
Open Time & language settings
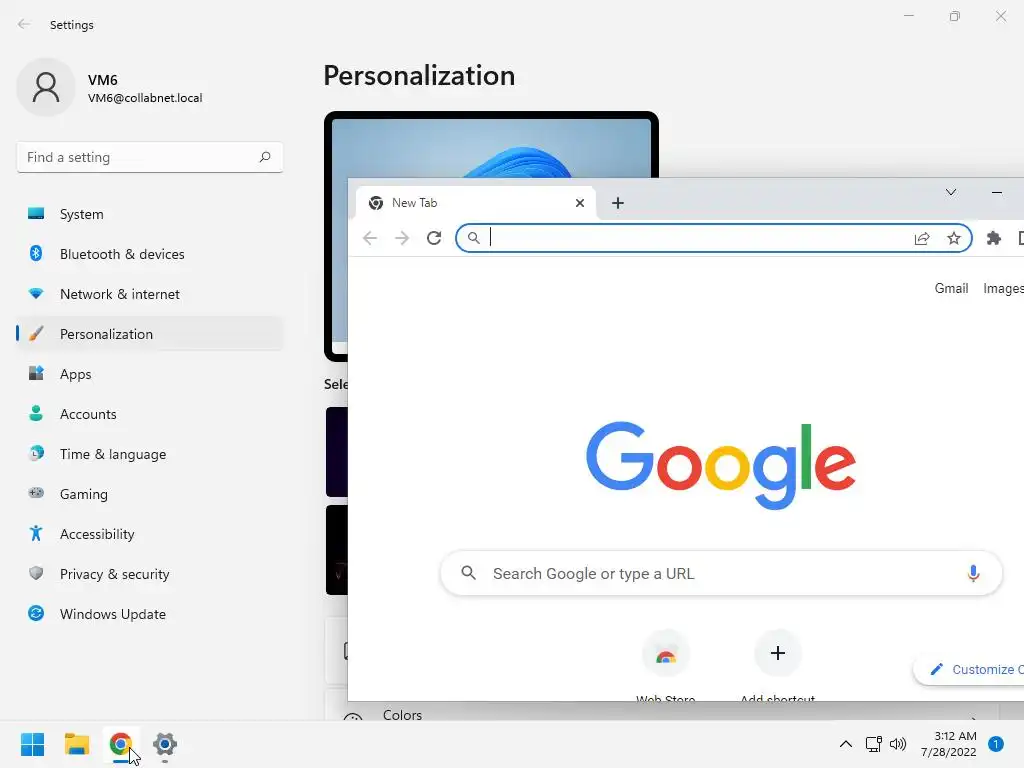[x=150, y=454]
